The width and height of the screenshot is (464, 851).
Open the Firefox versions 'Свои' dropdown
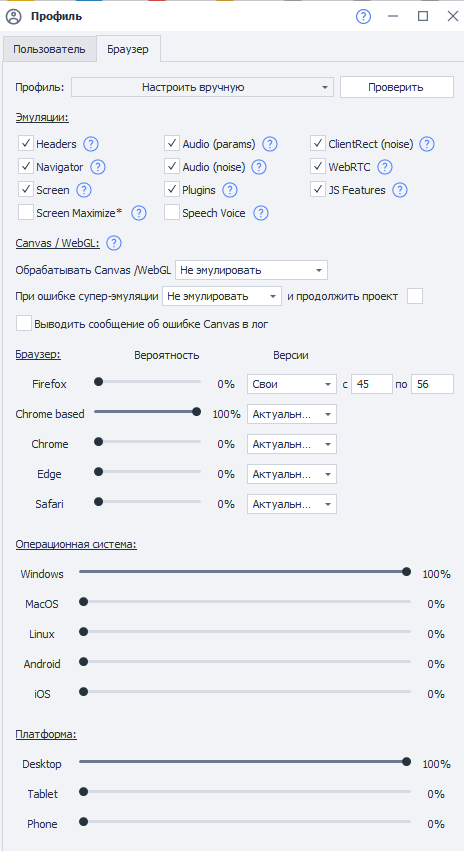pyautogui.click(x=291, y=384)
